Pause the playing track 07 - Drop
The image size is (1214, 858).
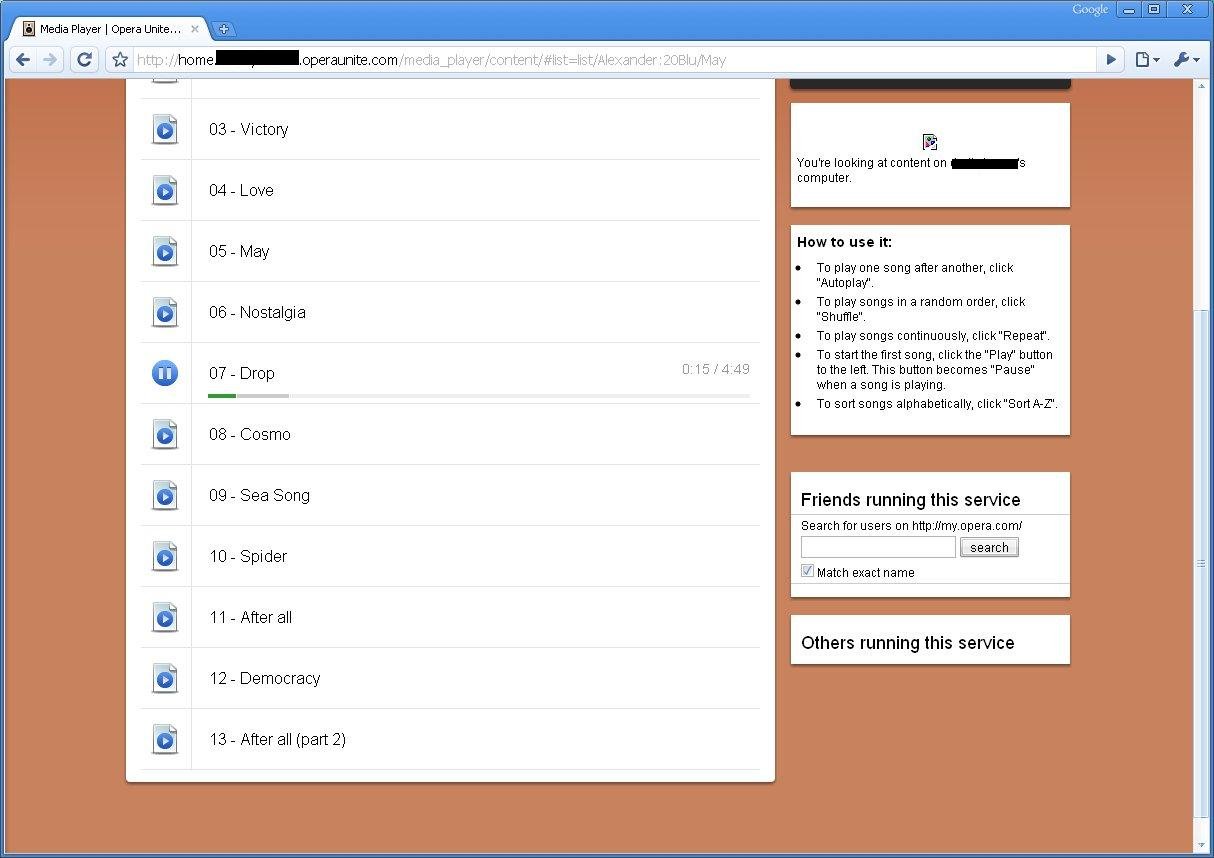click(x=165, y=373)
